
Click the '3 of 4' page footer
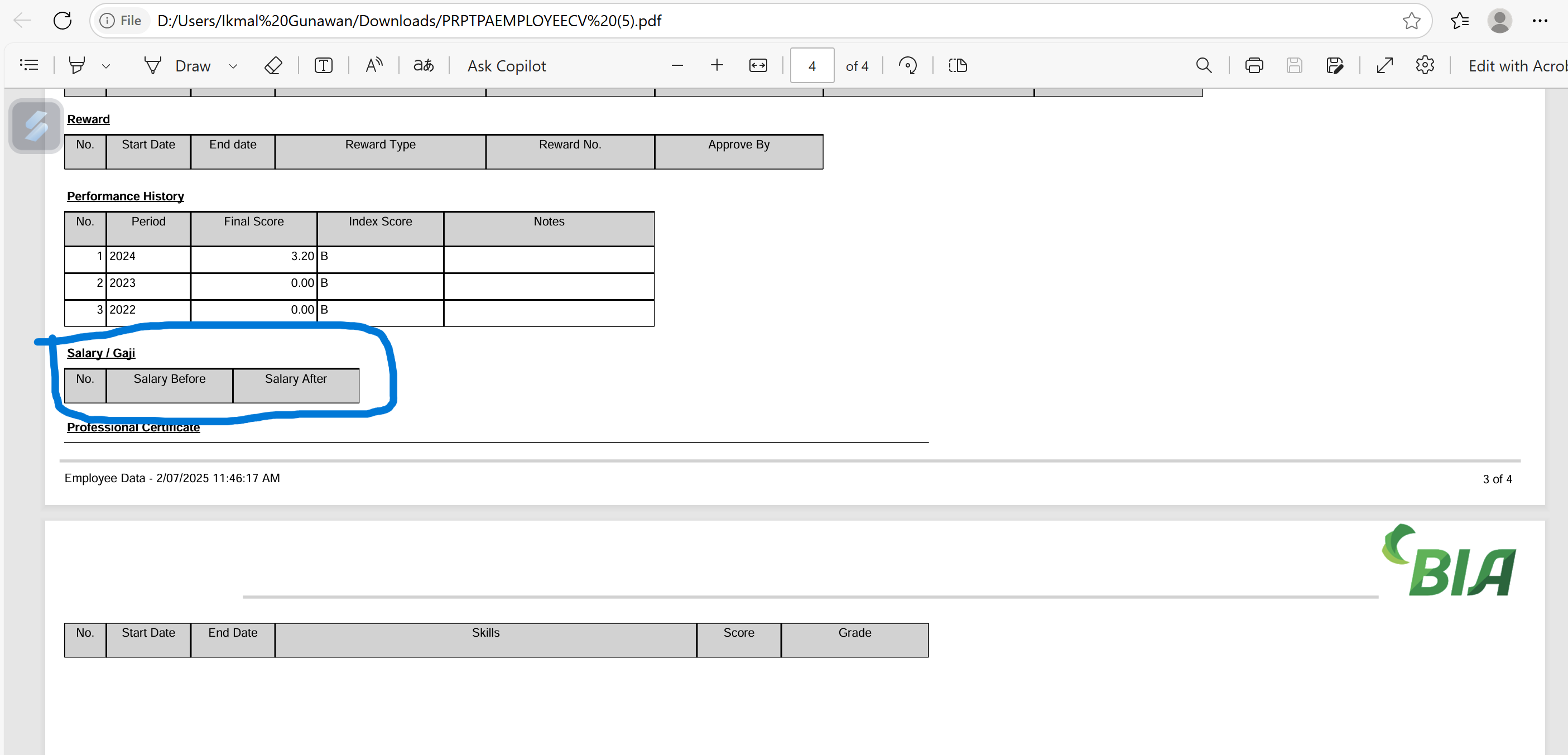click(1497, 479)
